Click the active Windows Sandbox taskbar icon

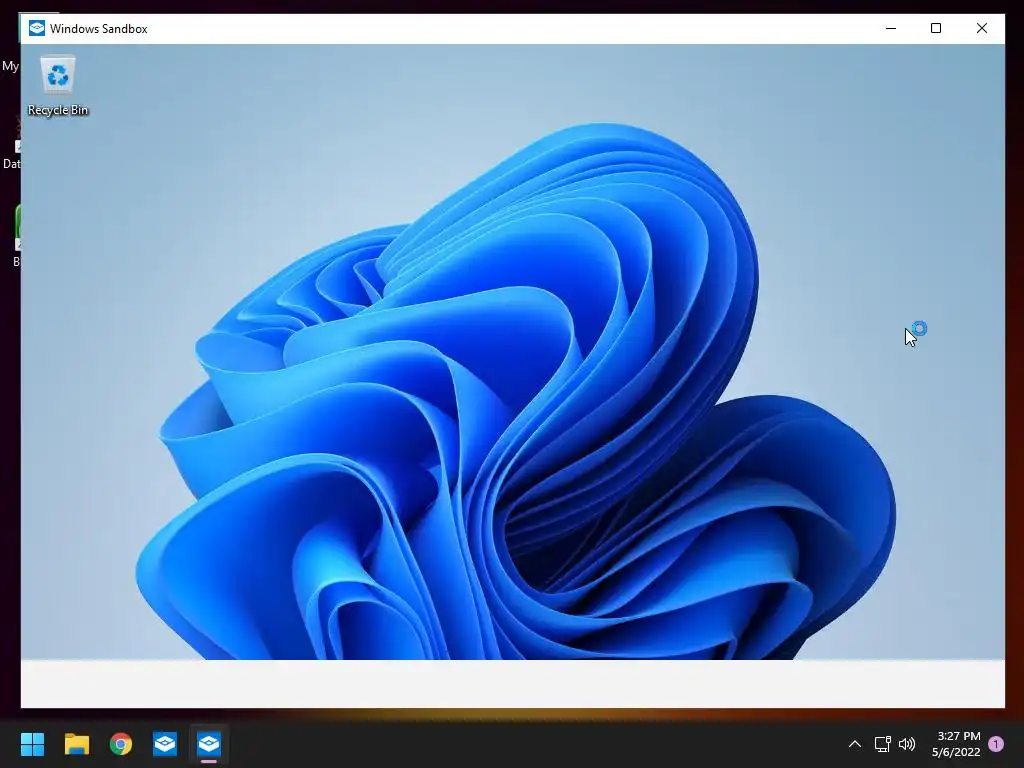pyautogui.click(x=209, y=744)
